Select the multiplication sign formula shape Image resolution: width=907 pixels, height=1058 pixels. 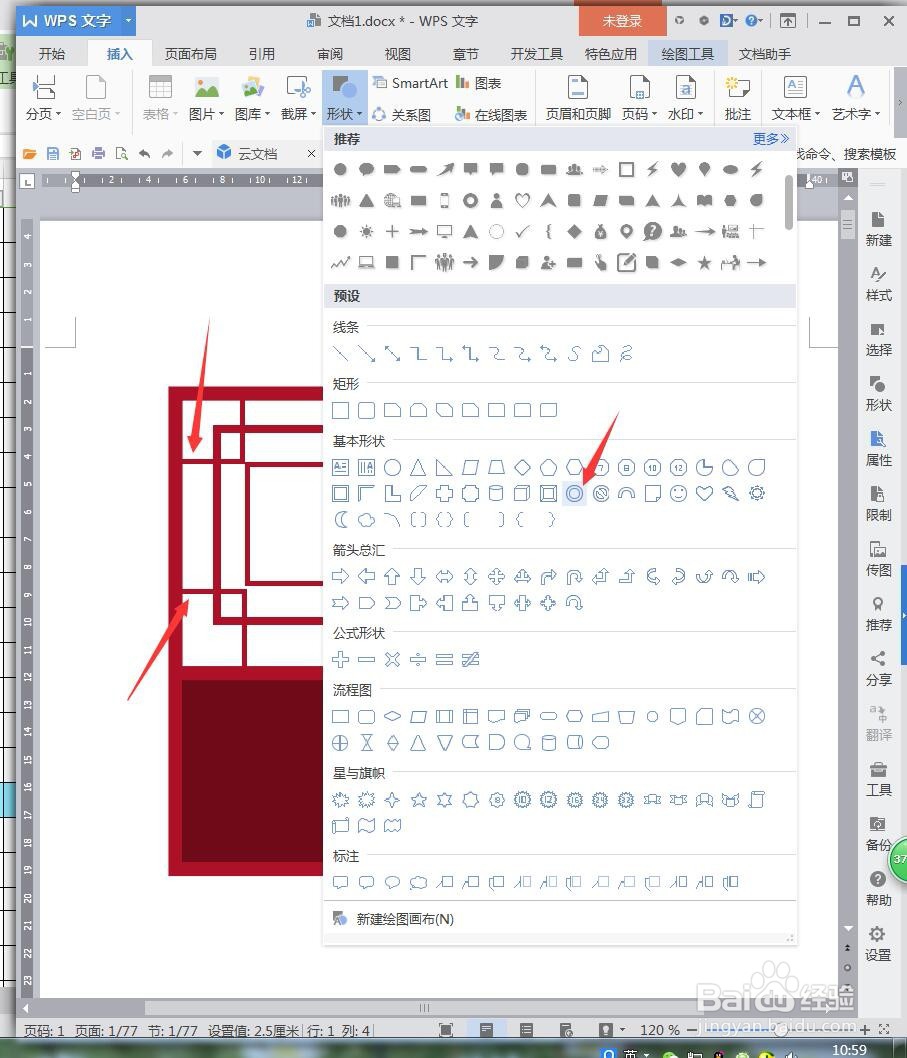[x=392, y=659]
